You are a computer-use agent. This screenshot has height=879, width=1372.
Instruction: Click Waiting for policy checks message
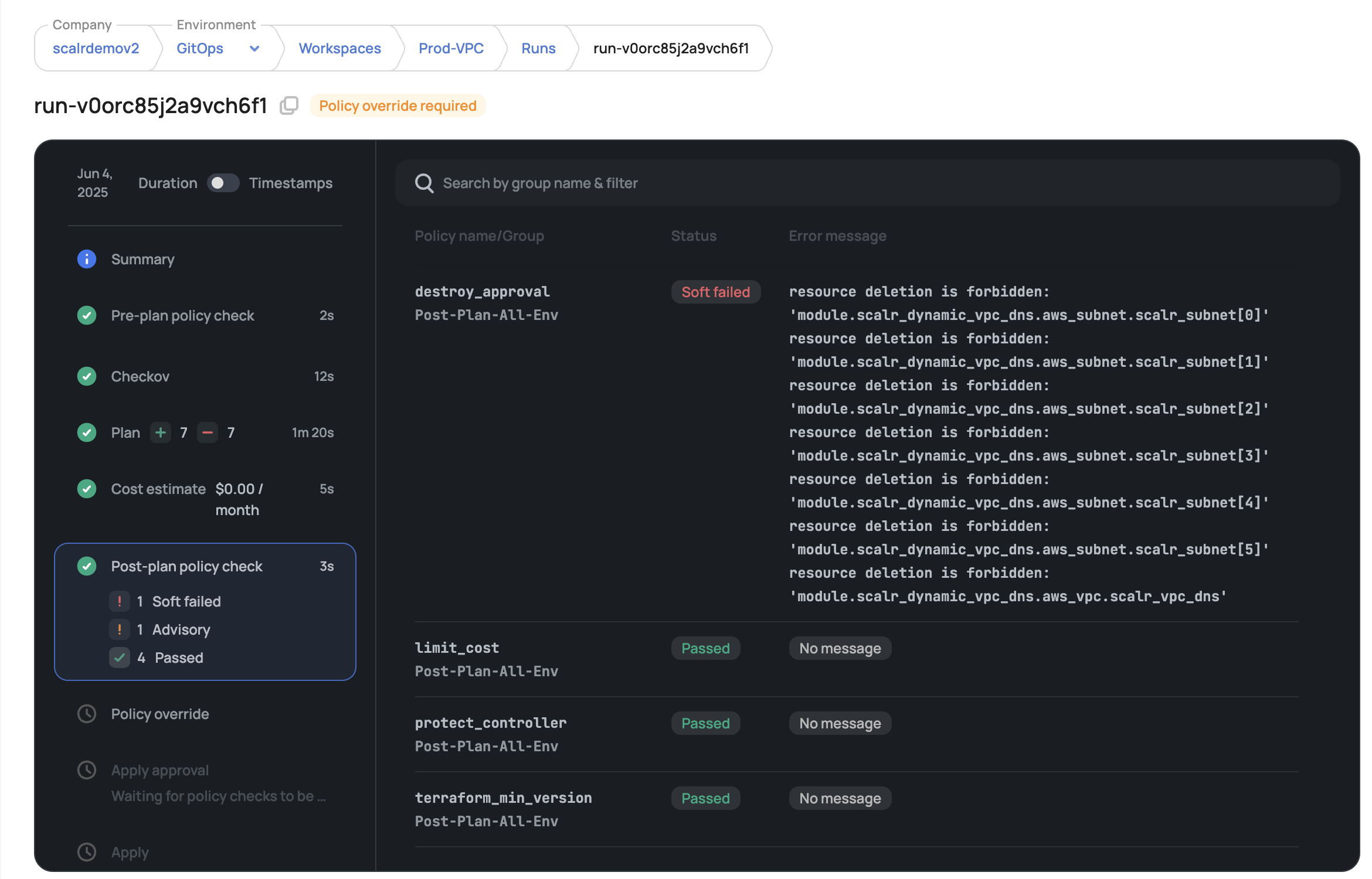(x=218, y=796)
